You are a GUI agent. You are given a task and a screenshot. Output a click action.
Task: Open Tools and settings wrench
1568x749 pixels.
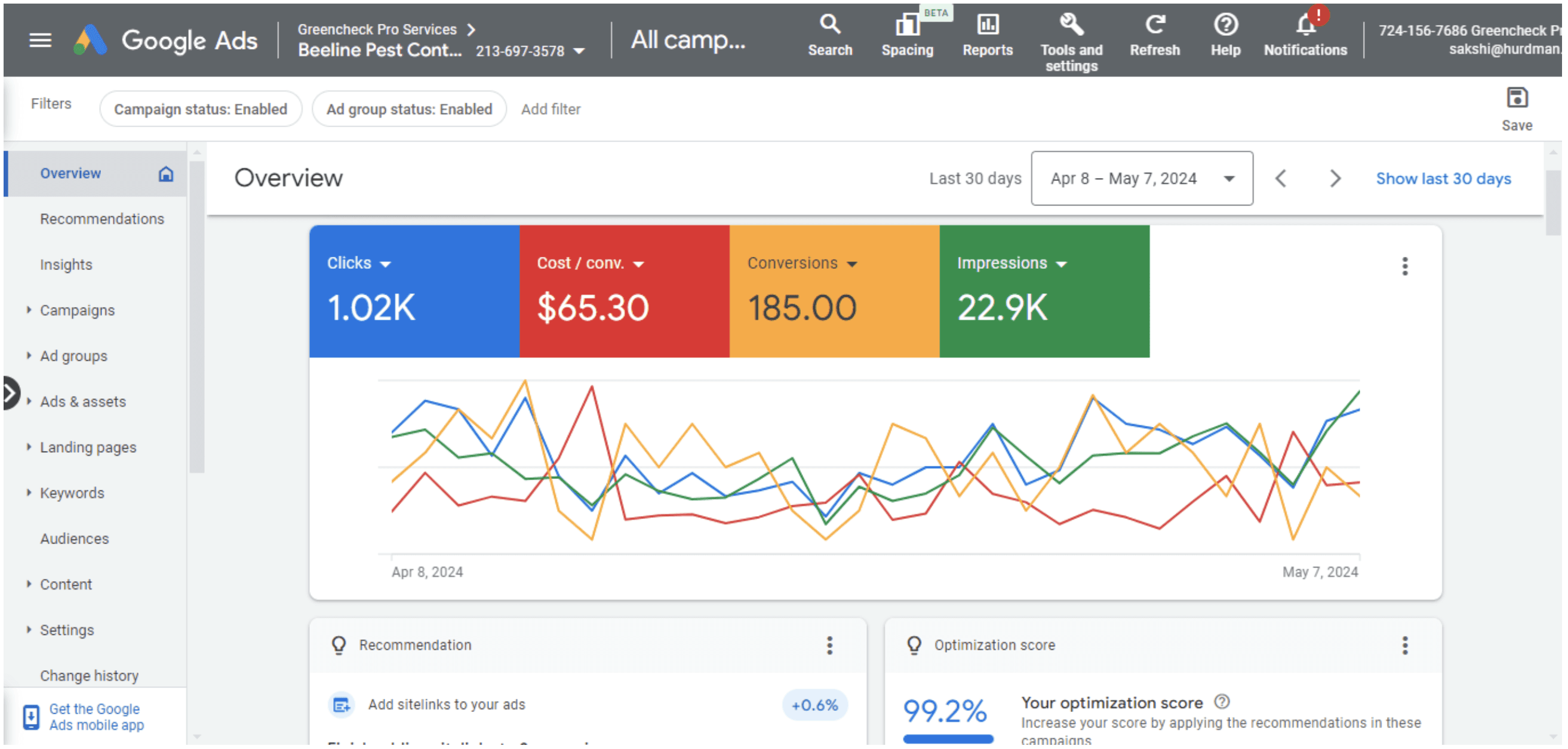1071,25
